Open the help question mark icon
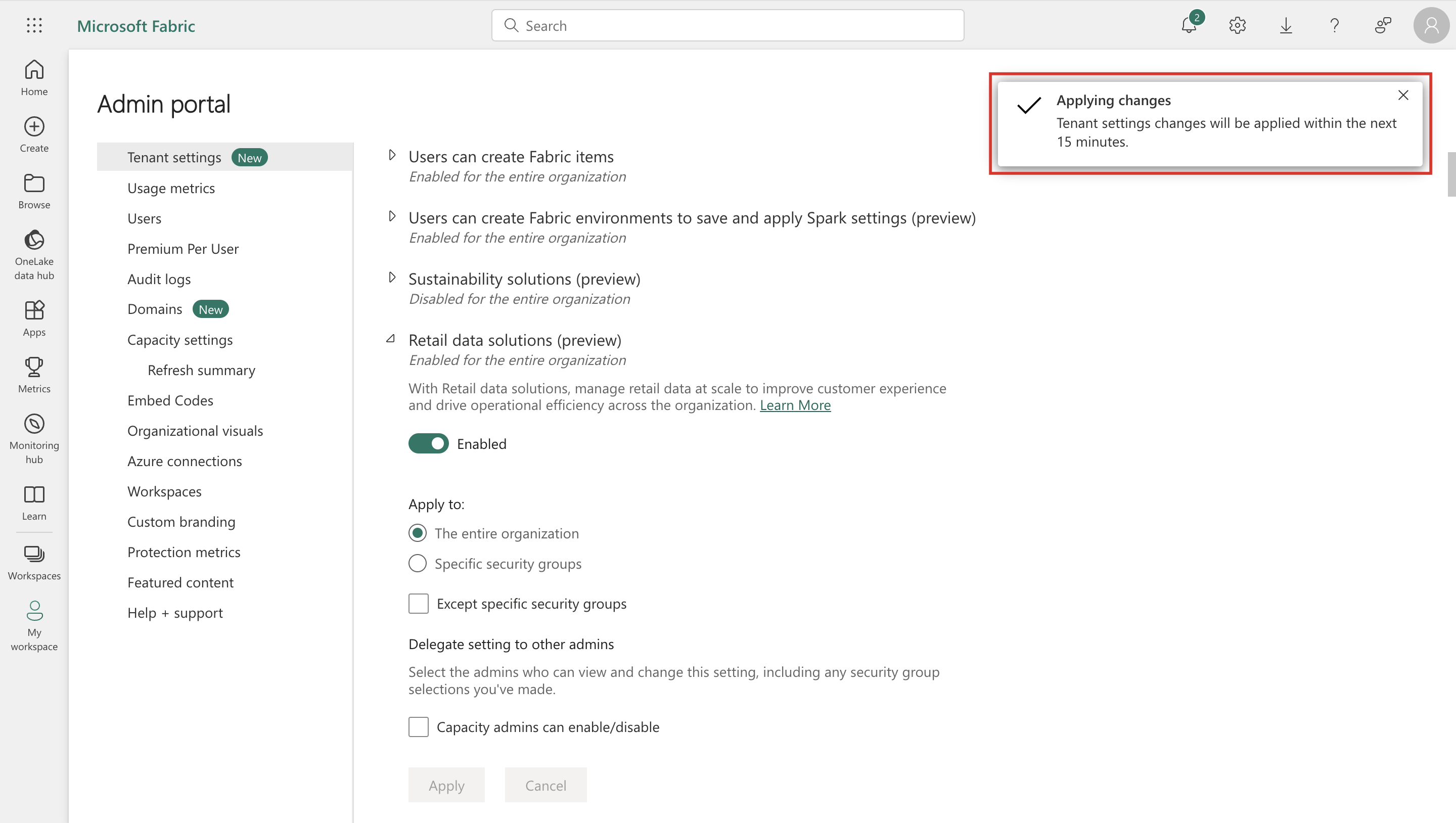This screenshot has height=823, width=1456. point(1335,25)
